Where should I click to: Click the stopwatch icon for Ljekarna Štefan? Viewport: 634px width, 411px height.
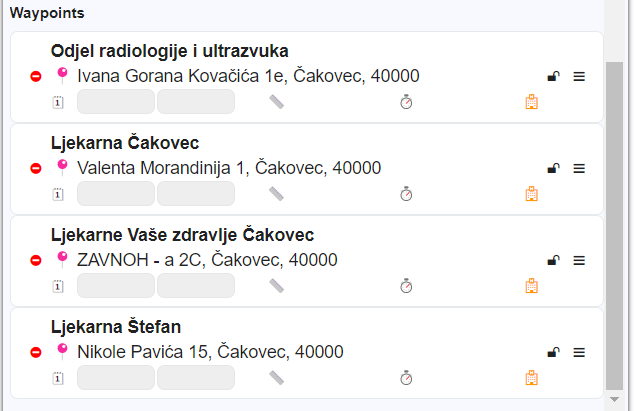(406, 378)
